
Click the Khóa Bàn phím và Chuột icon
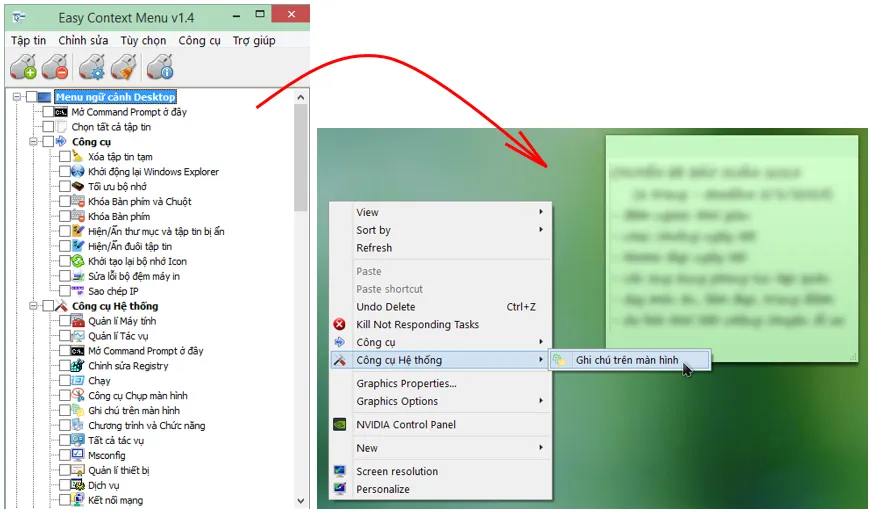click(78, 201)
